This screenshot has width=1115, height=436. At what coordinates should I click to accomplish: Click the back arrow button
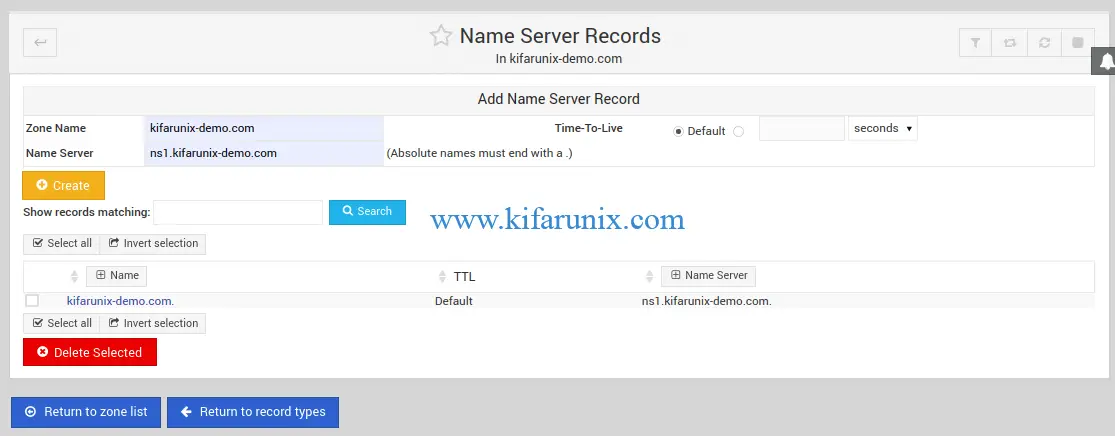tap(40, 42)
